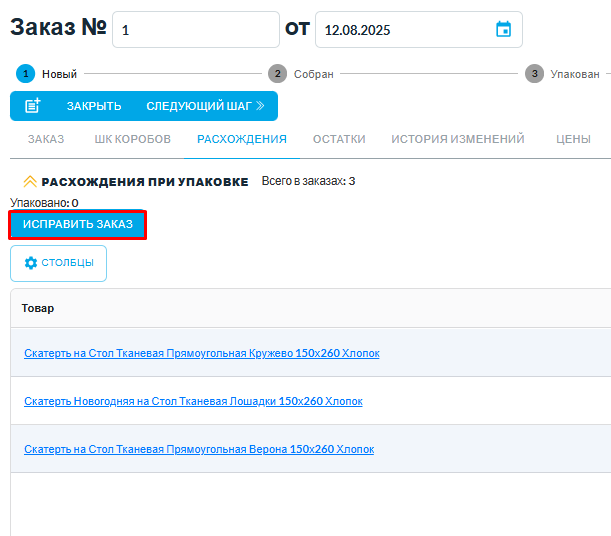Collapse the Расхождения при упаковке section chevron

pos(29,182)
